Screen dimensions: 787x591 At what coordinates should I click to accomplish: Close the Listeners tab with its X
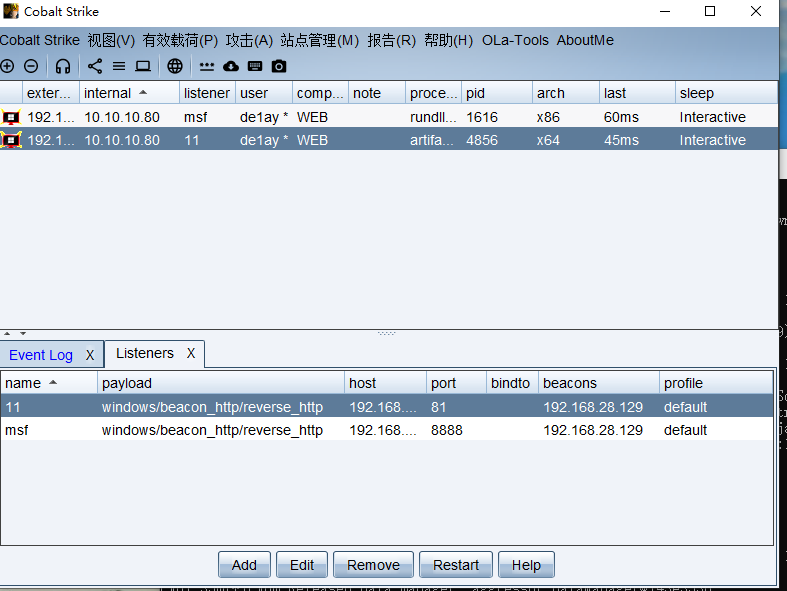[x=191, y=354]
